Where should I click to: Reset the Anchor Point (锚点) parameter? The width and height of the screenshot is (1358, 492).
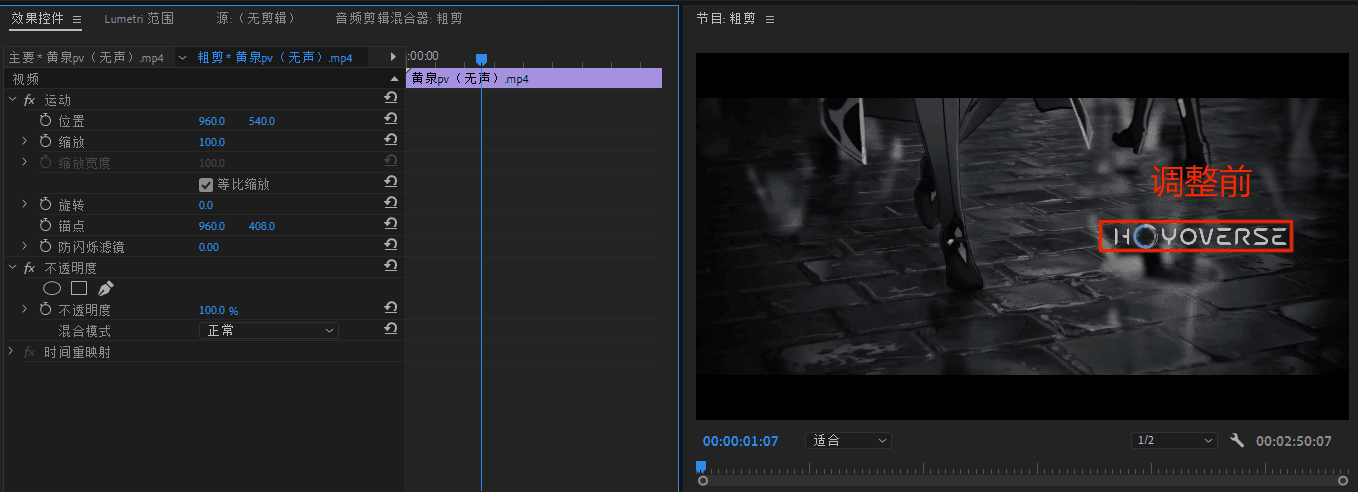pyautogui.click(x=391, y=225)
